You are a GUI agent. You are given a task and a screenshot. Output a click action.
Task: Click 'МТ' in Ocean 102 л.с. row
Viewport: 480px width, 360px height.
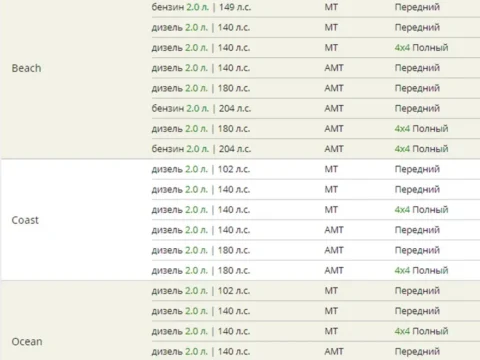click(331, 291)
